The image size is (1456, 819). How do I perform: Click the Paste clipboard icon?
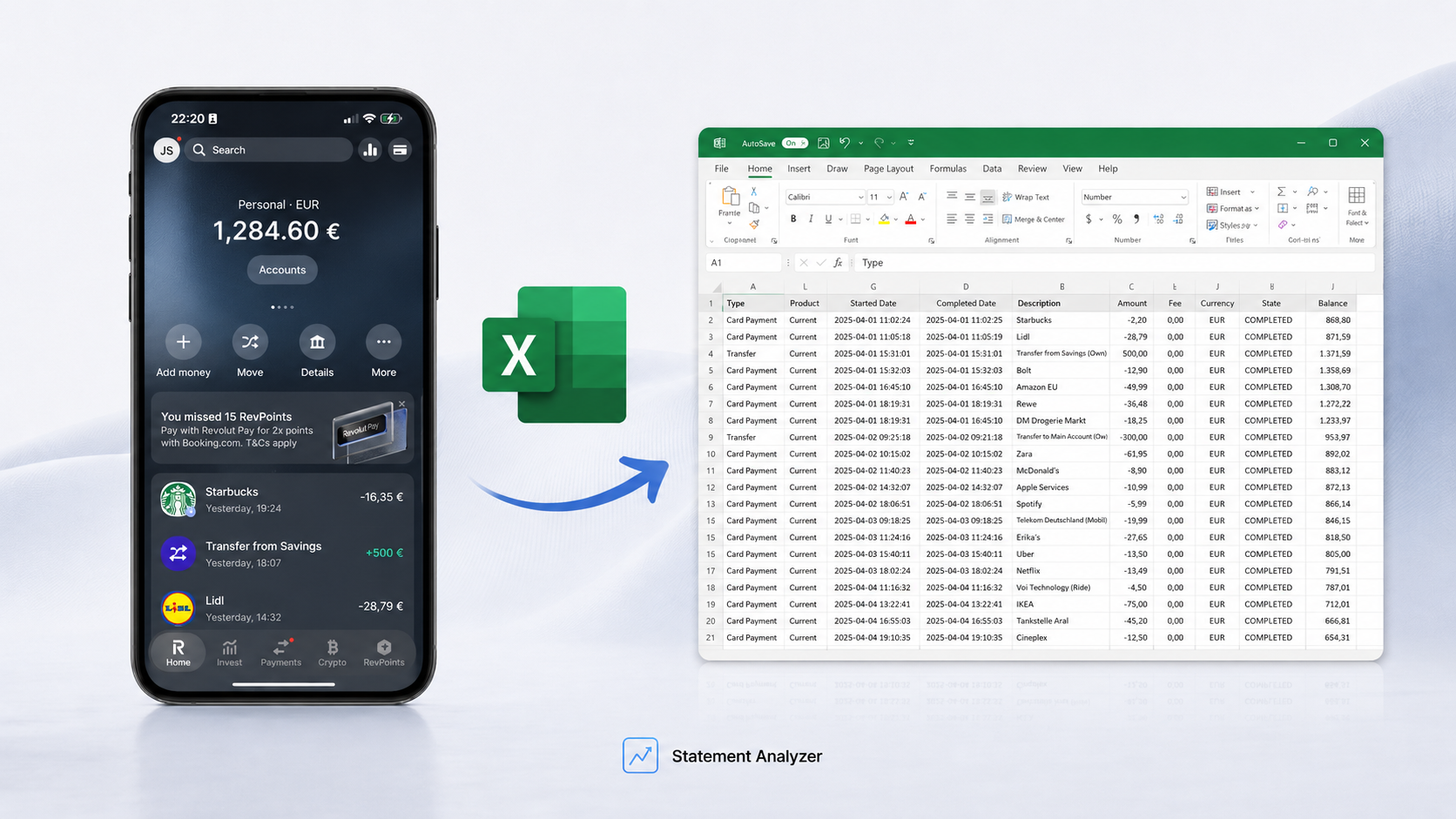point(730,198)
